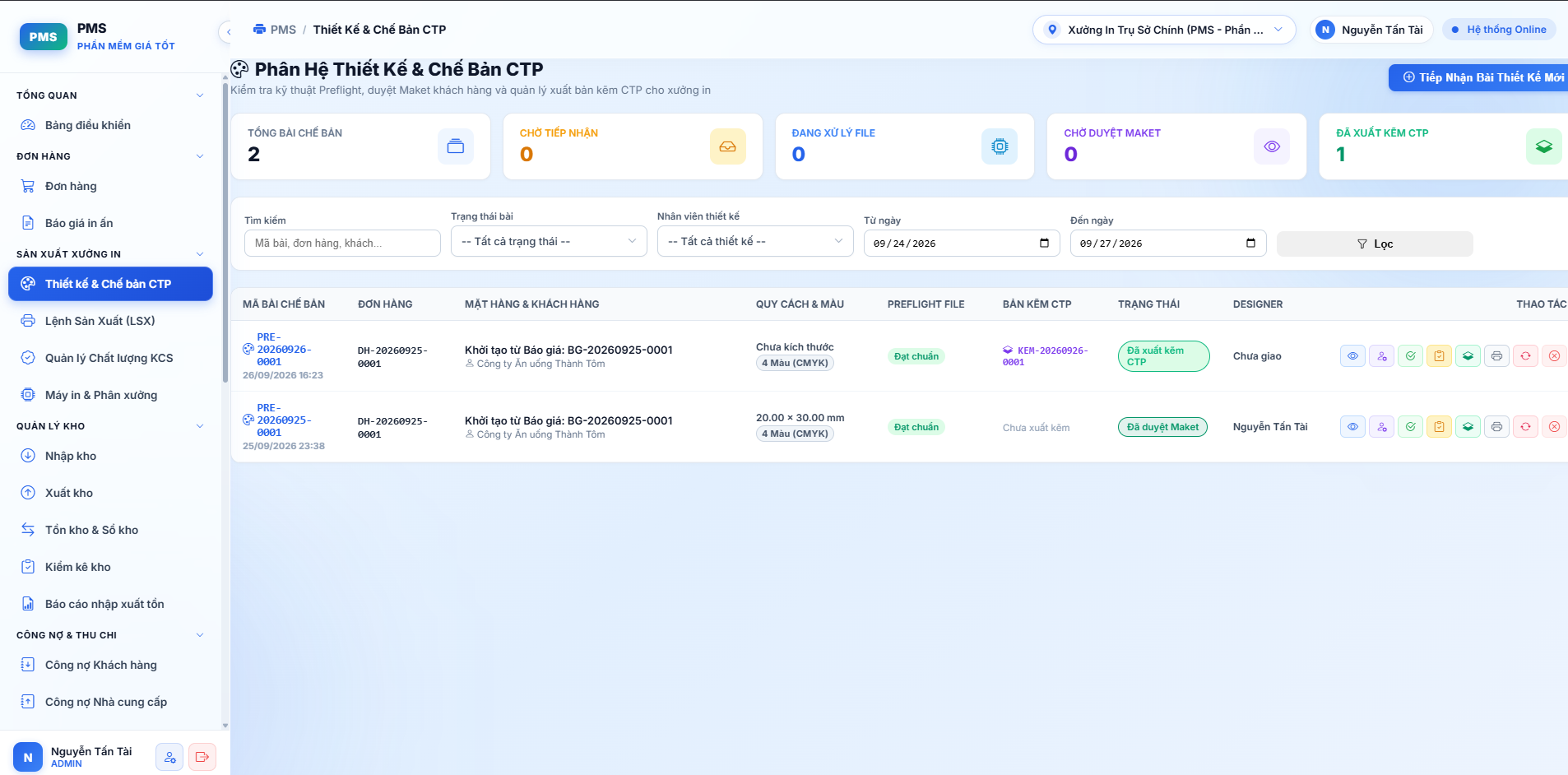This screenshot has height=775, width=1568.
Task: Go to Quản lý Chất lượng KCS
Action: 110,358
